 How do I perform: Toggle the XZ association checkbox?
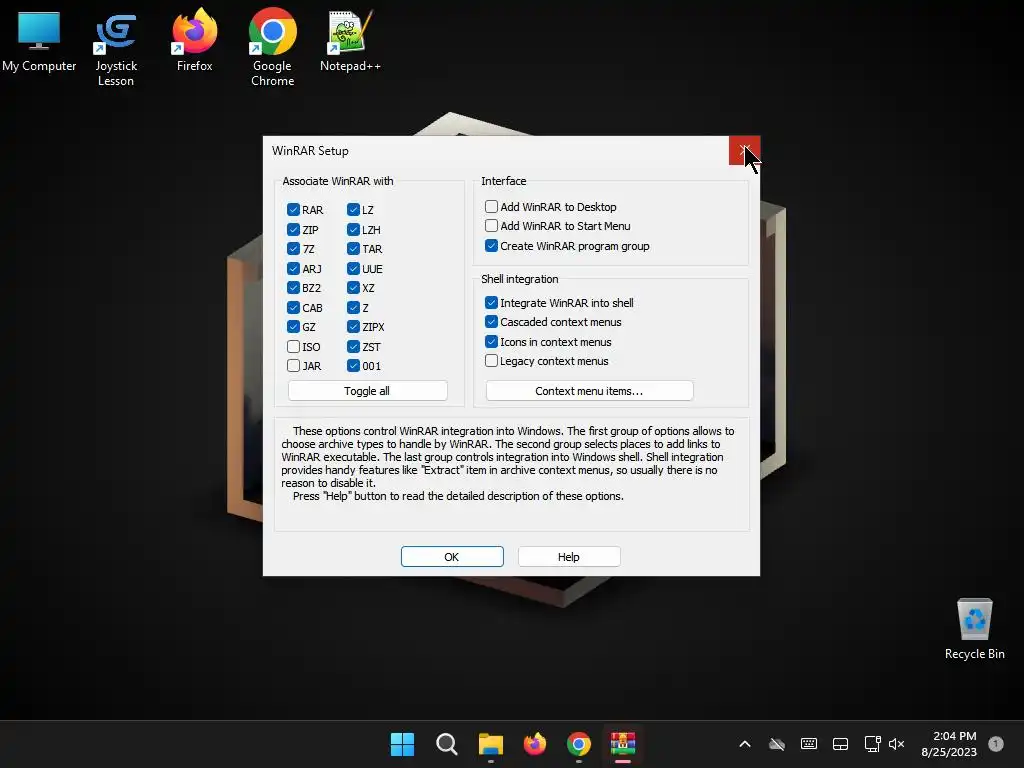(353, 287)
